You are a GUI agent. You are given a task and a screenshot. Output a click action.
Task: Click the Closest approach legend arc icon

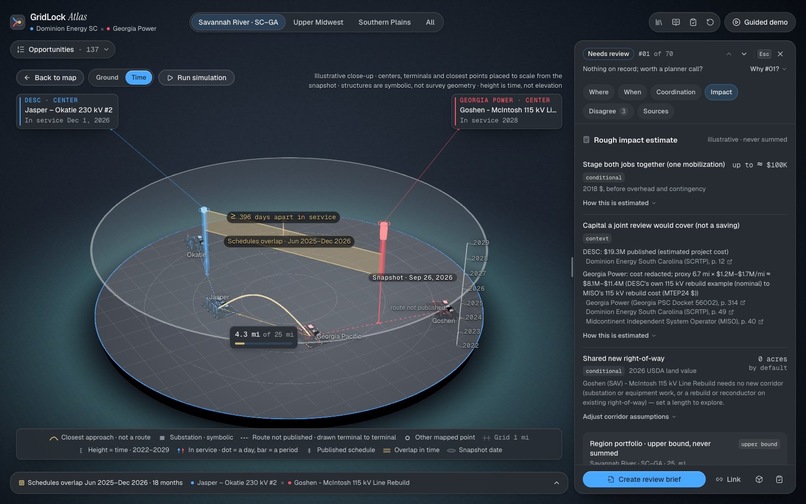pyautogui.click(x=53, y=438)
